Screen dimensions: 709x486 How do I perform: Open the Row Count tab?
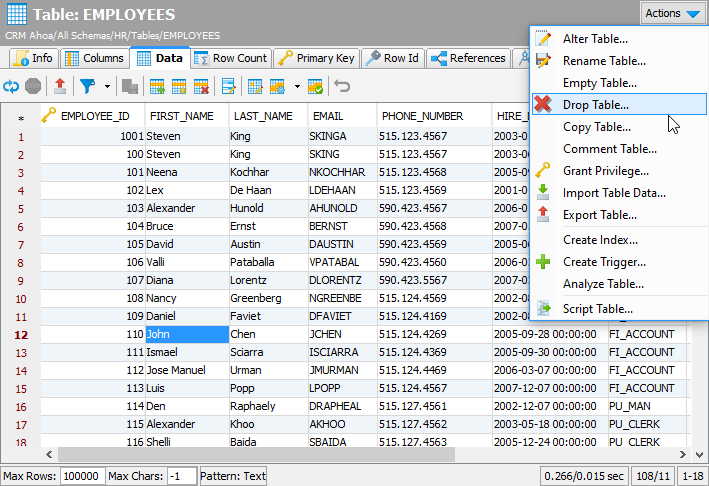(231, 58)
